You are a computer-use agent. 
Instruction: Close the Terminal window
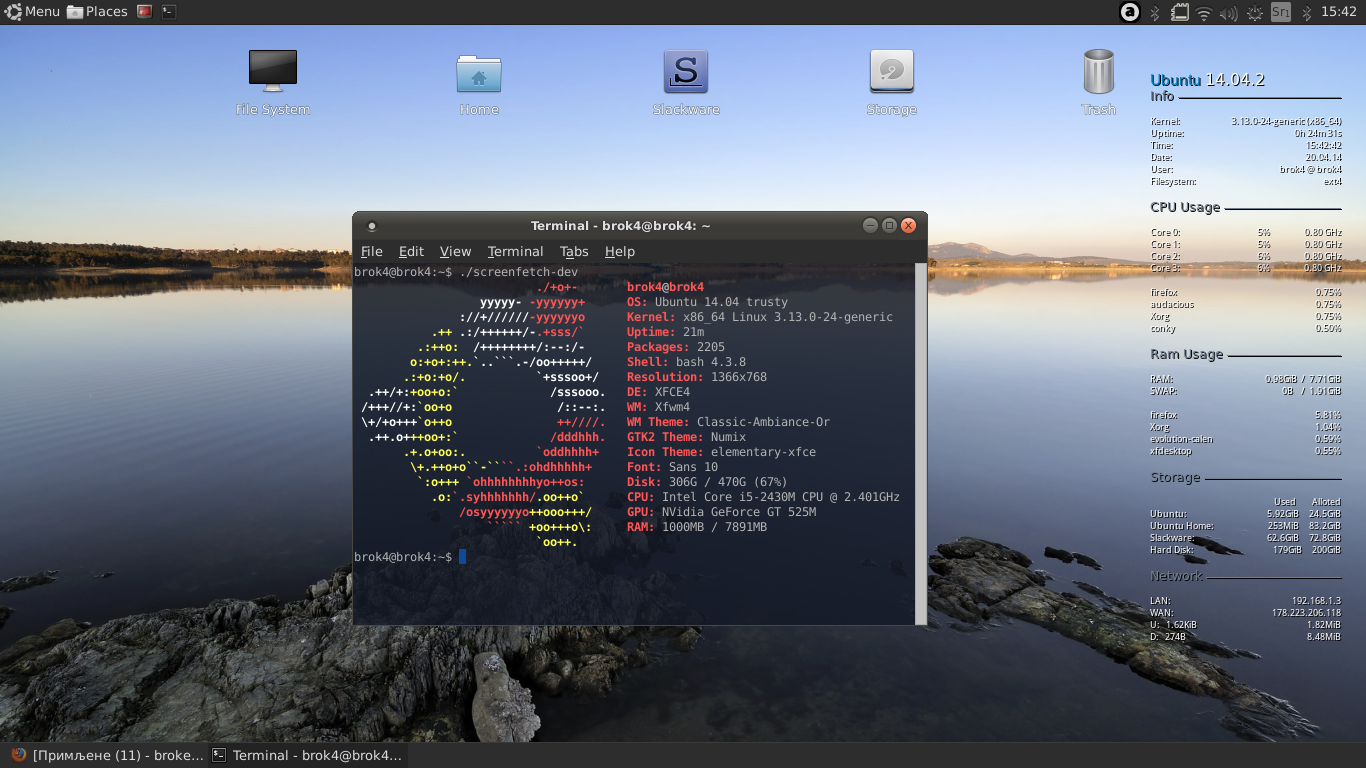click(908, 225)
